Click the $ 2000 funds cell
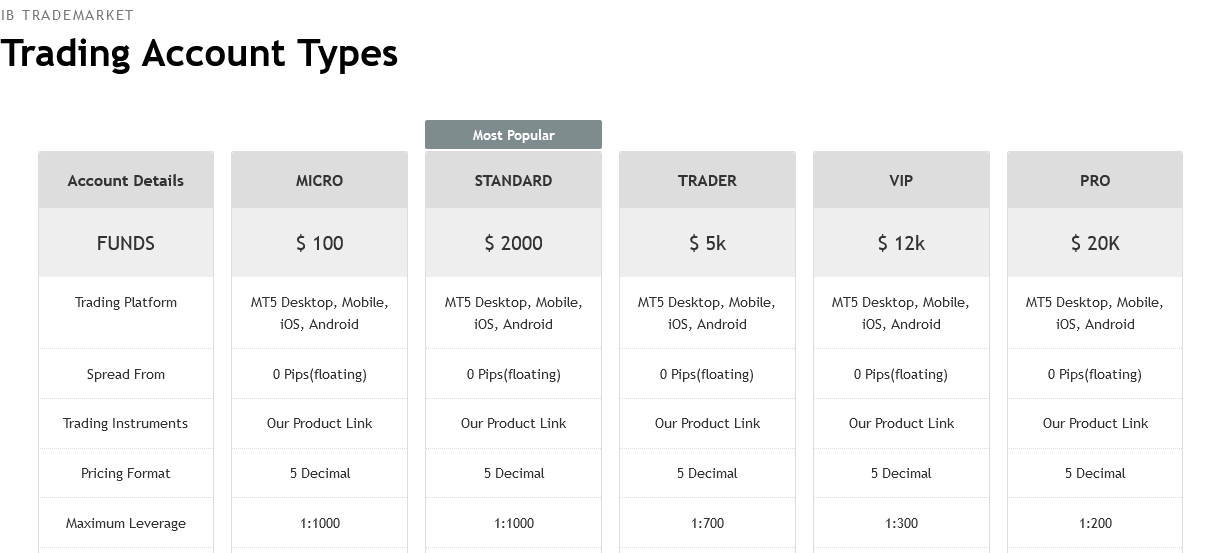 coord(513,243)
